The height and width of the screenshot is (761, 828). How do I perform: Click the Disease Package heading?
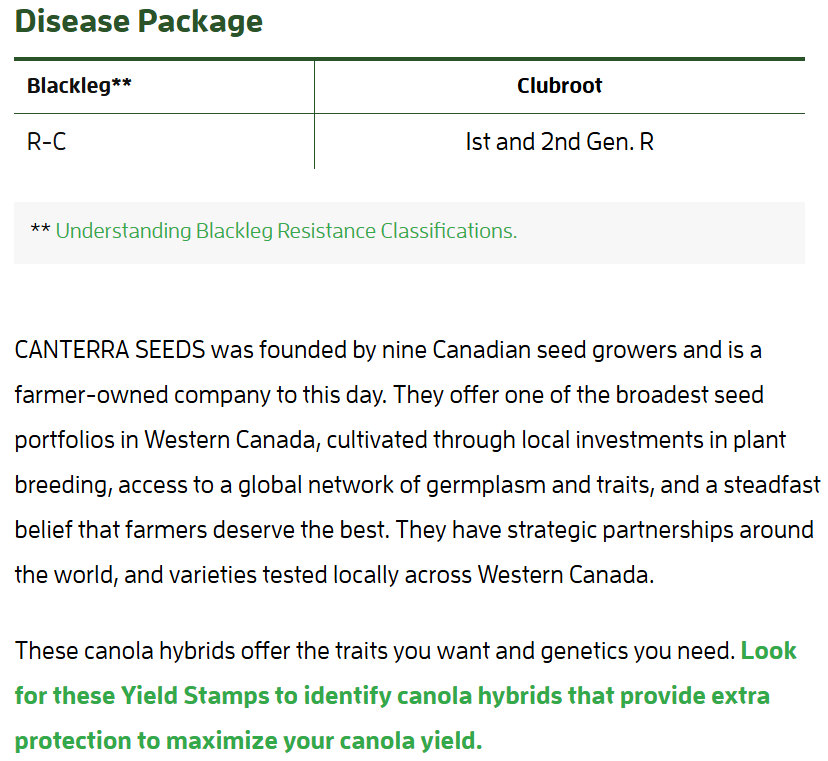coord(139,21)
